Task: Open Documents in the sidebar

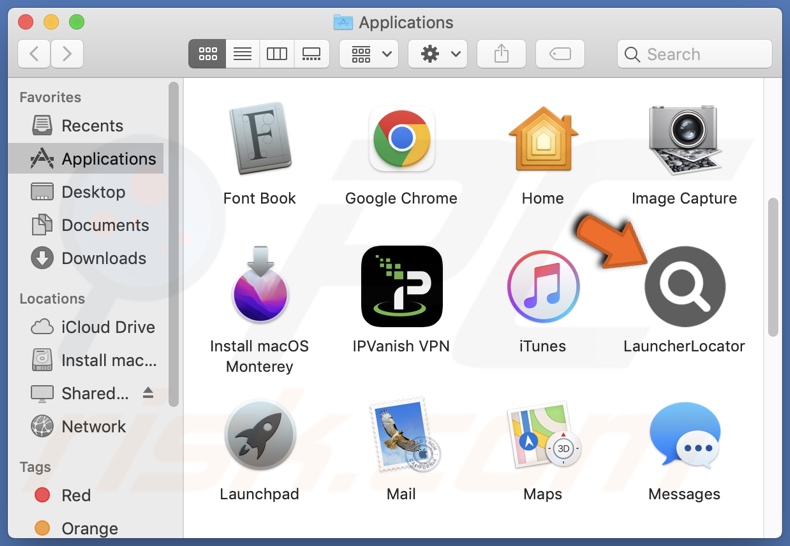Action: click(86, 225)
